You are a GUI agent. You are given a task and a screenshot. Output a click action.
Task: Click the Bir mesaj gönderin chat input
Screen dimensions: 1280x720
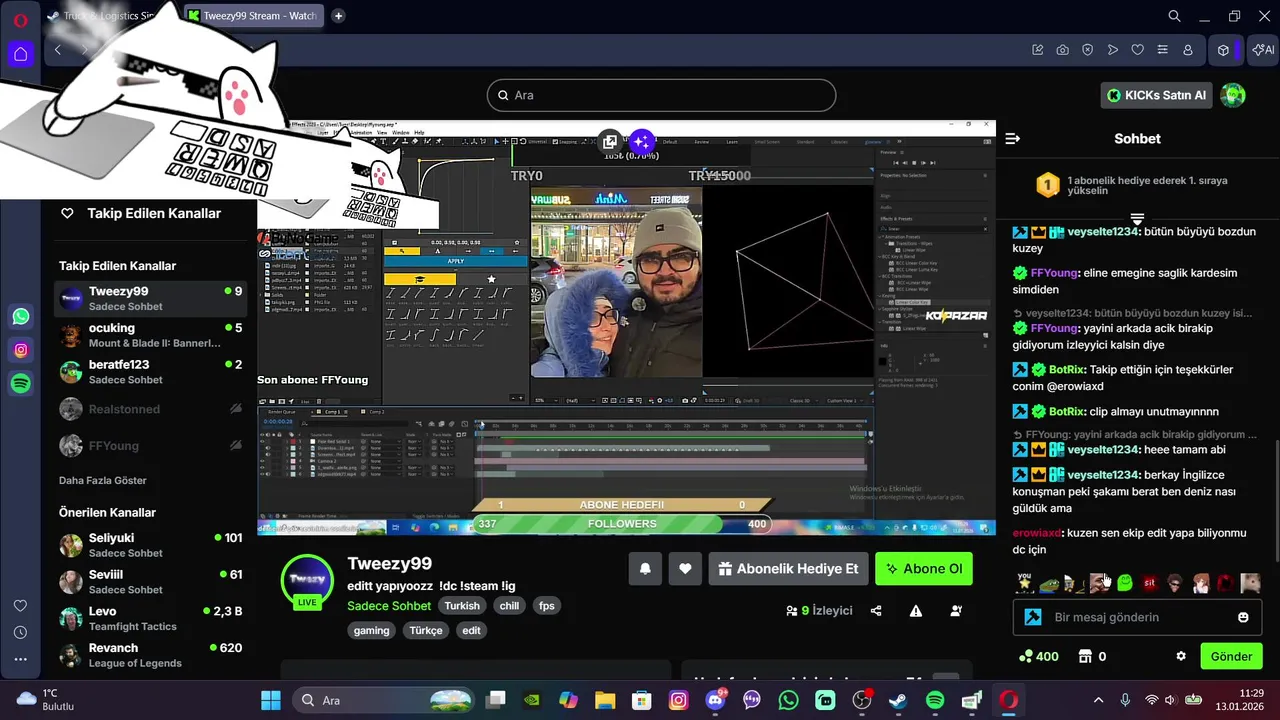1137,617
